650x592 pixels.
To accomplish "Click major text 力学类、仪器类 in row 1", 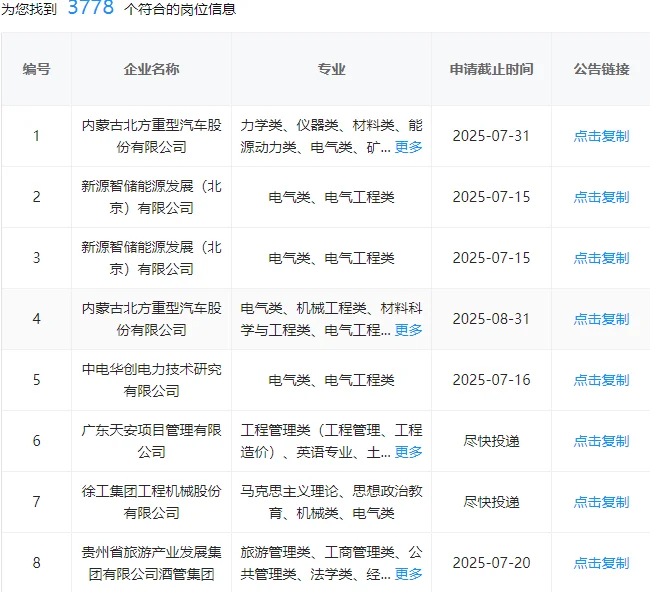I will (x=289, y=125).
